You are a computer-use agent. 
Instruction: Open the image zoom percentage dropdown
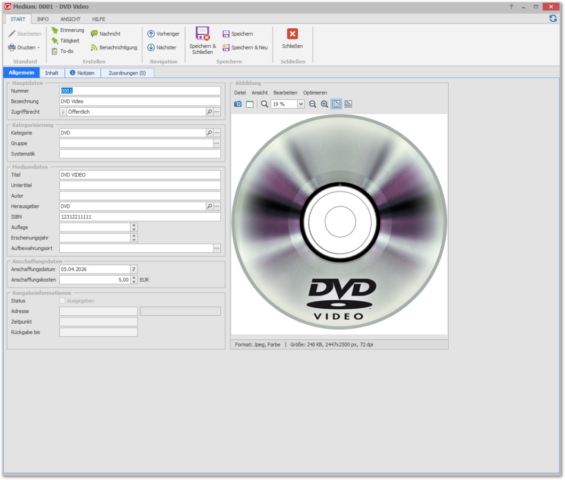click(x=301, y=104)
